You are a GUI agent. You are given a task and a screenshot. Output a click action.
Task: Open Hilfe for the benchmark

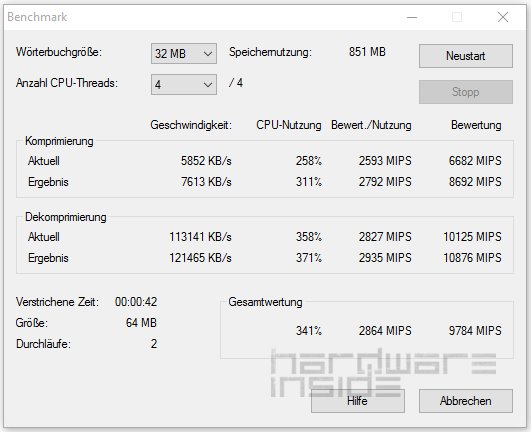pyautogui.click(x=358, y=401)
